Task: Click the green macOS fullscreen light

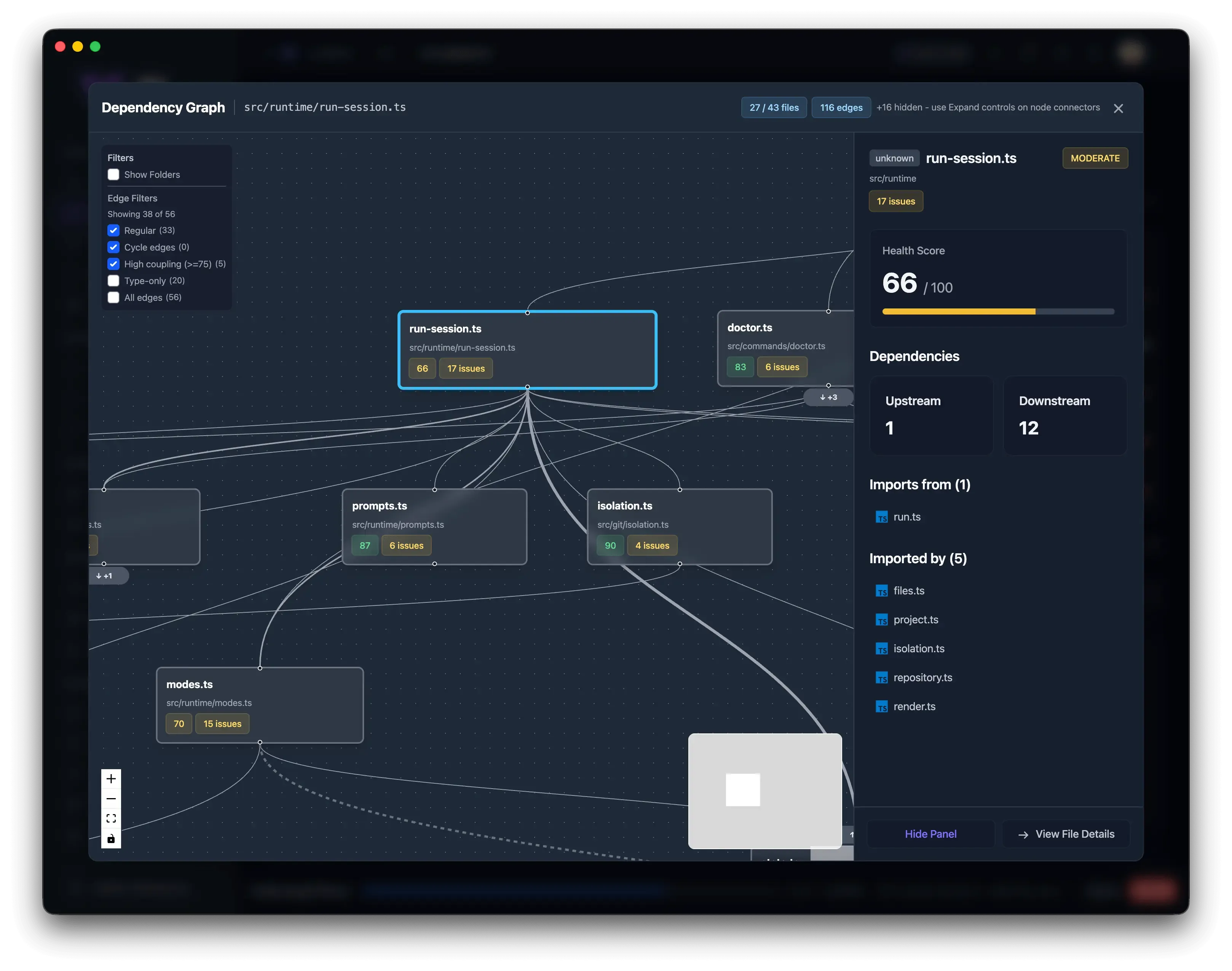Action: click(96, 46)
